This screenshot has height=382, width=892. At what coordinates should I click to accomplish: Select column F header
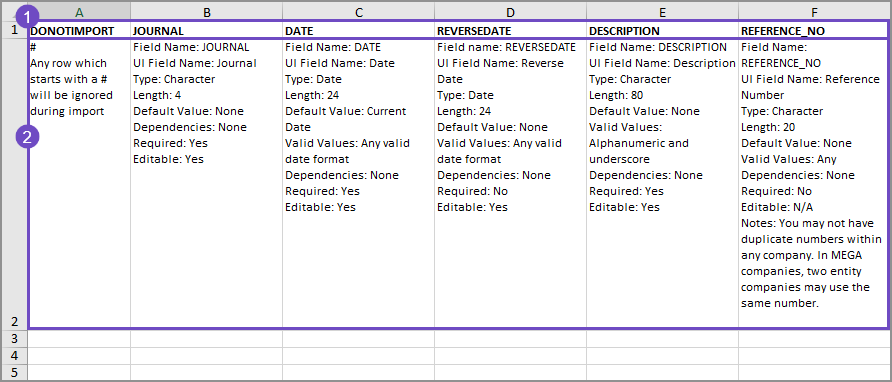pos(813,11)
